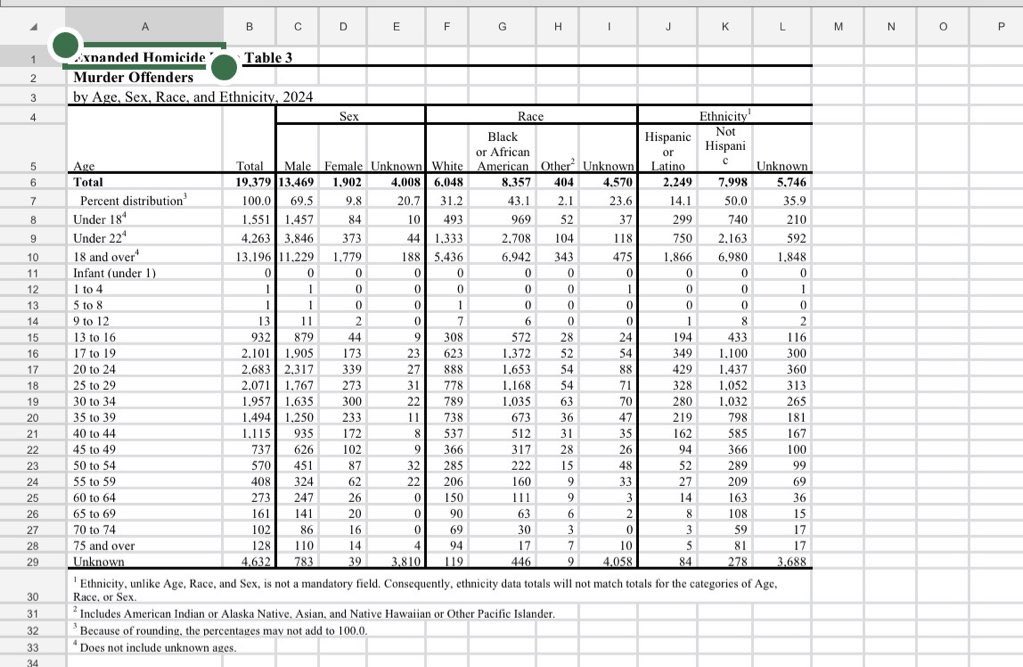Click the 'Hispanic or Latino' header cell
1023x667 pixels.
tap(667, 151)
